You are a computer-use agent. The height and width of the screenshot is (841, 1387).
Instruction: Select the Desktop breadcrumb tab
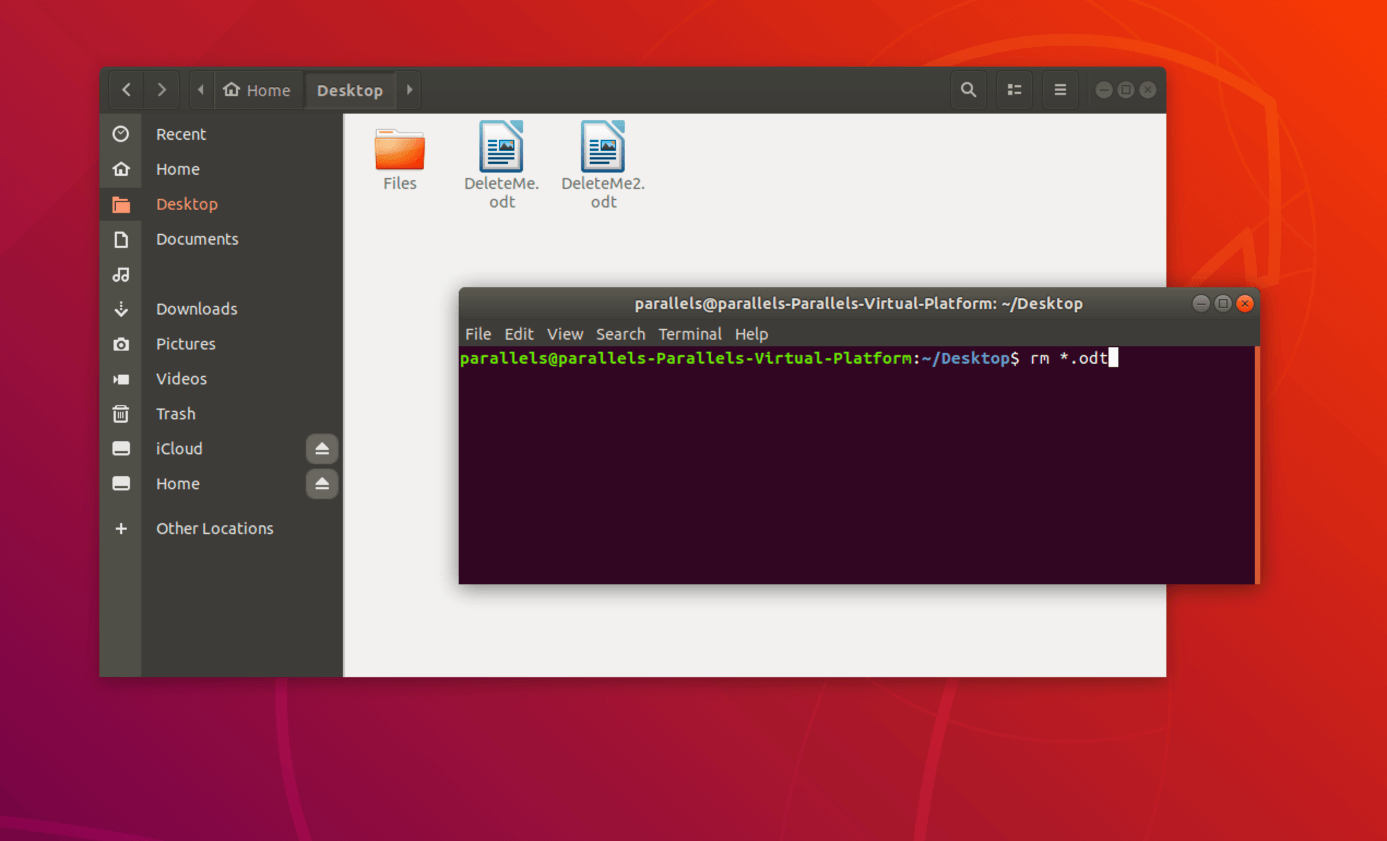tap(350, 89)
